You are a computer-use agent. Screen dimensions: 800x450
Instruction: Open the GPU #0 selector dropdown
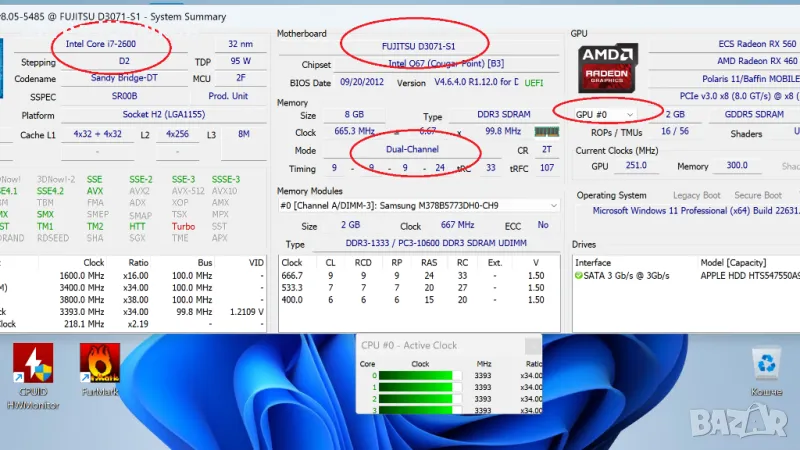coord(606,114)
